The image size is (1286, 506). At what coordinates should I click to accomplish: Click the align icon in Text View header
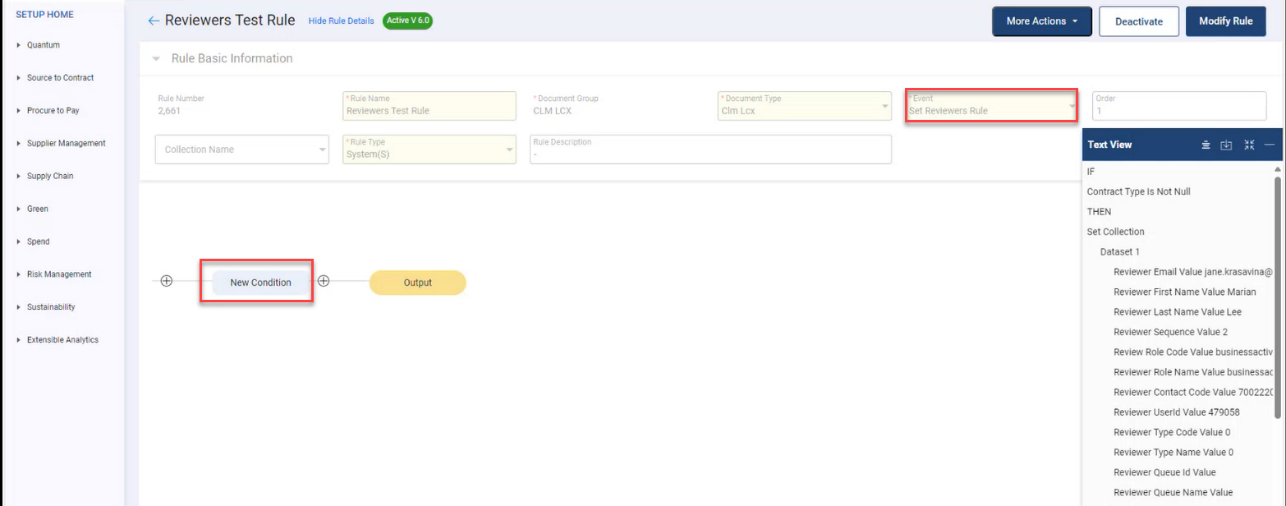(1206, 145)
